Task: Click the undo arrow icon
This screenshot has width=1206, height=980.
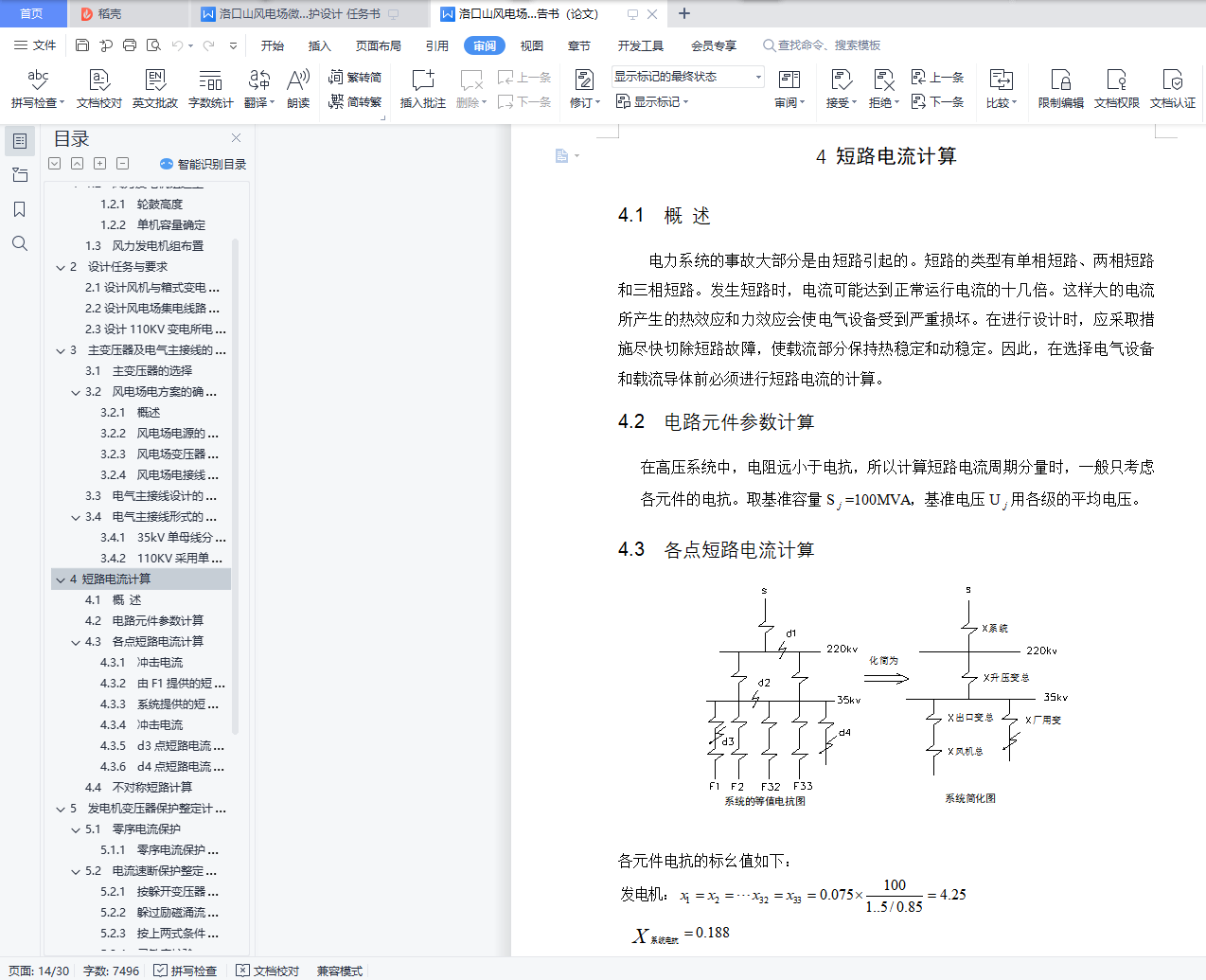Action: 178,45
